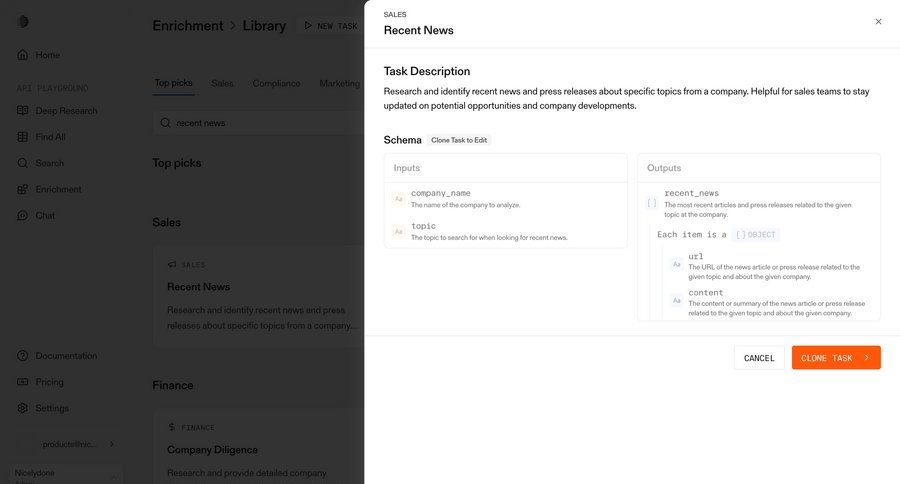Click the recent news search field
The height and width of the screenshot is (484, 900).
(262, 123)
